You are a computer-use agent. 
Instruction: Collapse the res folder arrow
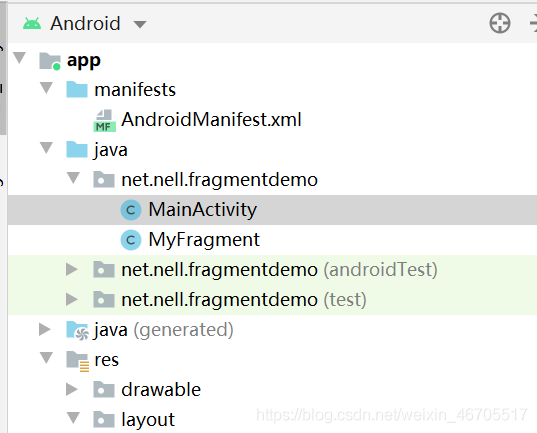(46, 358)
